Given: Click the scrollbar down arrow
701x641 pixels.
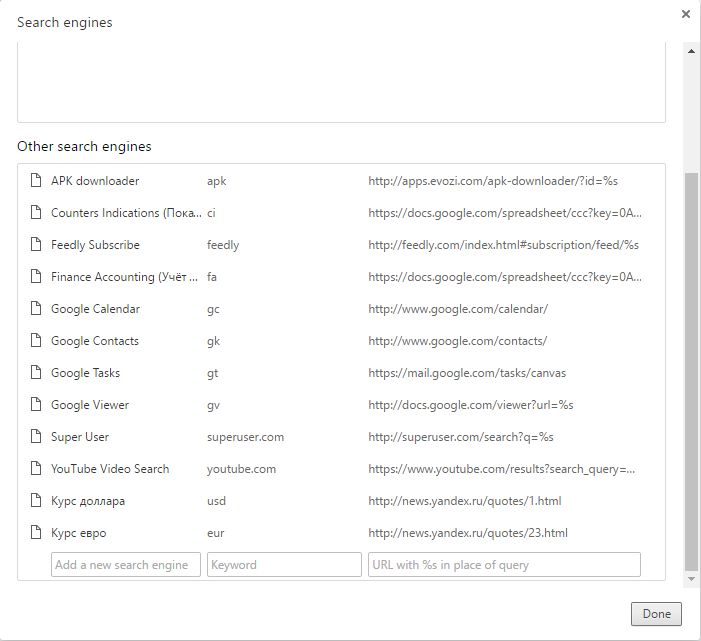Looking at the screenshot, I should coord(691,579).
